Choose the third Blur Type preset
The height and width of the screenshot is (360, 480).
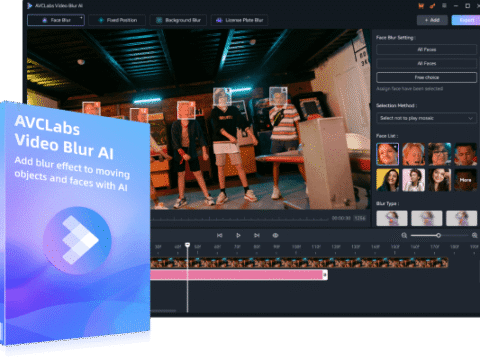462,218
